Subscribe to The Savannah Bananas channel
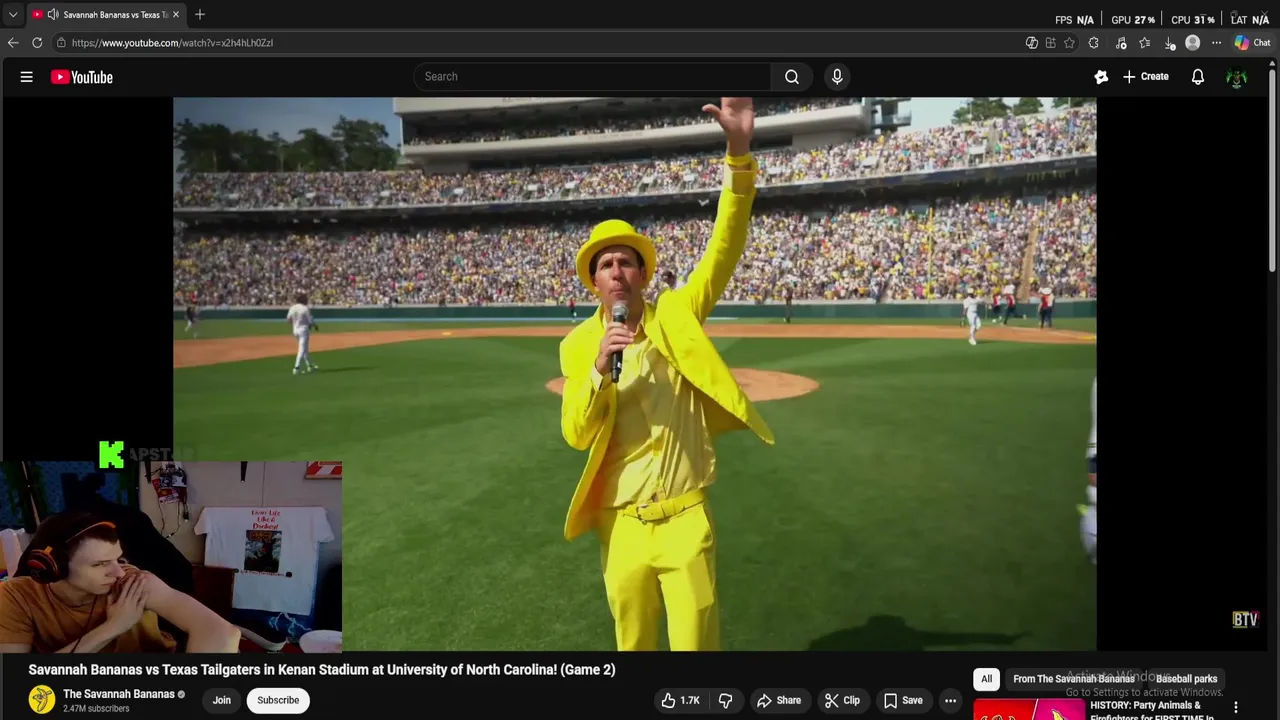 click(278, 700)
